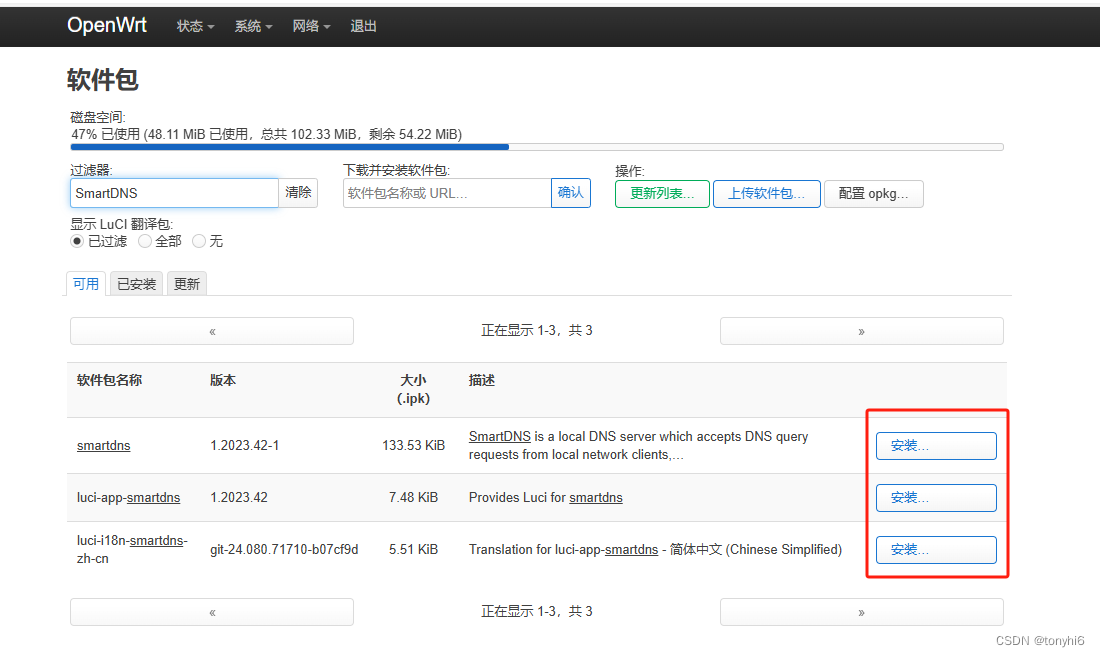Image resolution: width=1100 pixels, height=657 pixels.
Task: Click the 133.53 KiB size cell
Action: tap(414, 445)
